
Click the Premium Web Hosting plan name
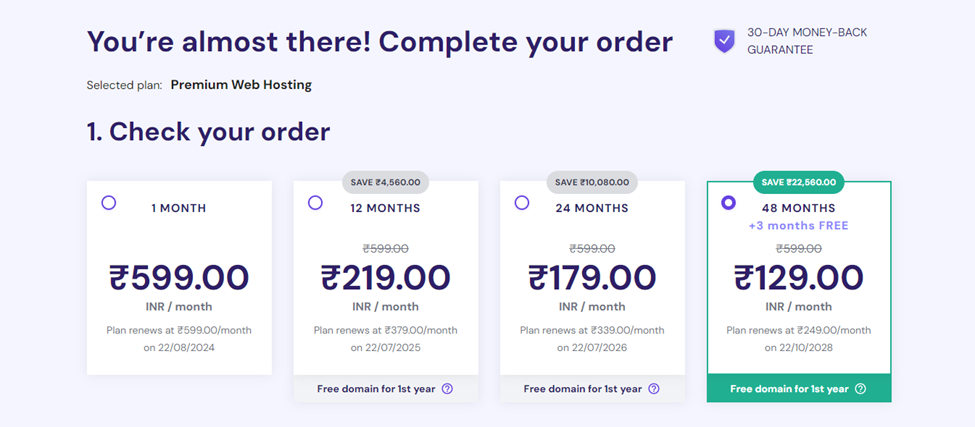pyautogui.click(x=241, y=85)
